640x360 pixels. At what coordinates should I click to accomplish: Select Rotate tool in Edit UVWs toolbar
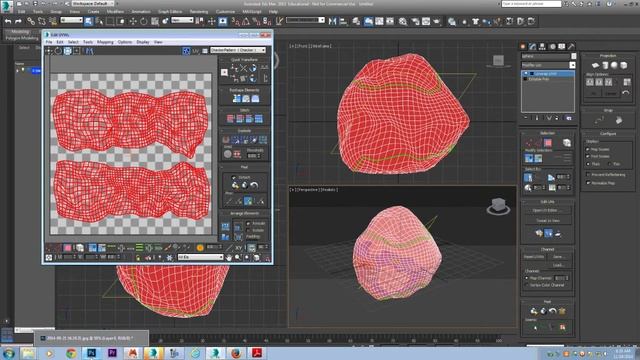(58, 51)
